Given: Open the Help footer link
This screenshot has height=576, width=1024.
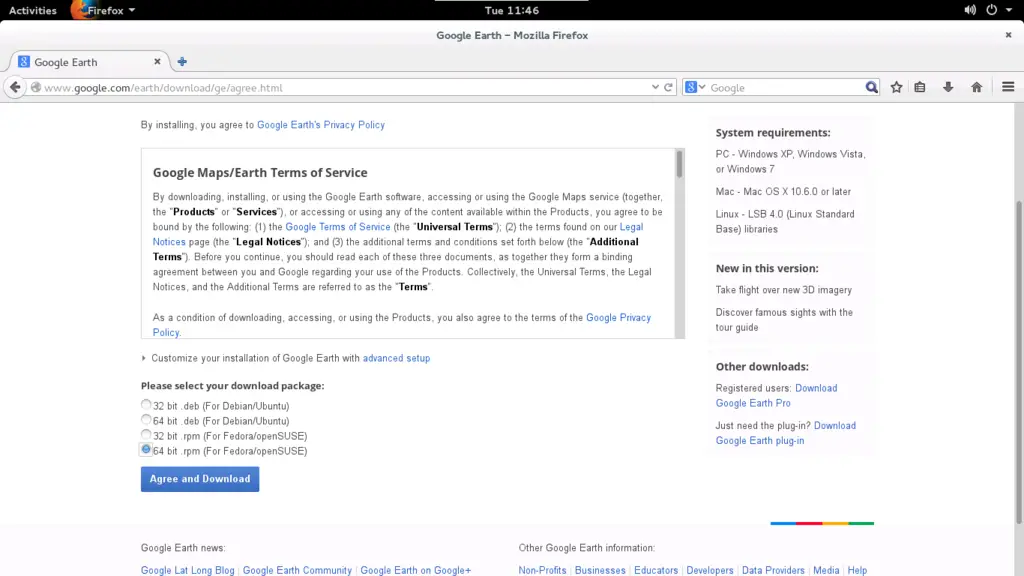Looking at the screenshot, I should [857, 570].
